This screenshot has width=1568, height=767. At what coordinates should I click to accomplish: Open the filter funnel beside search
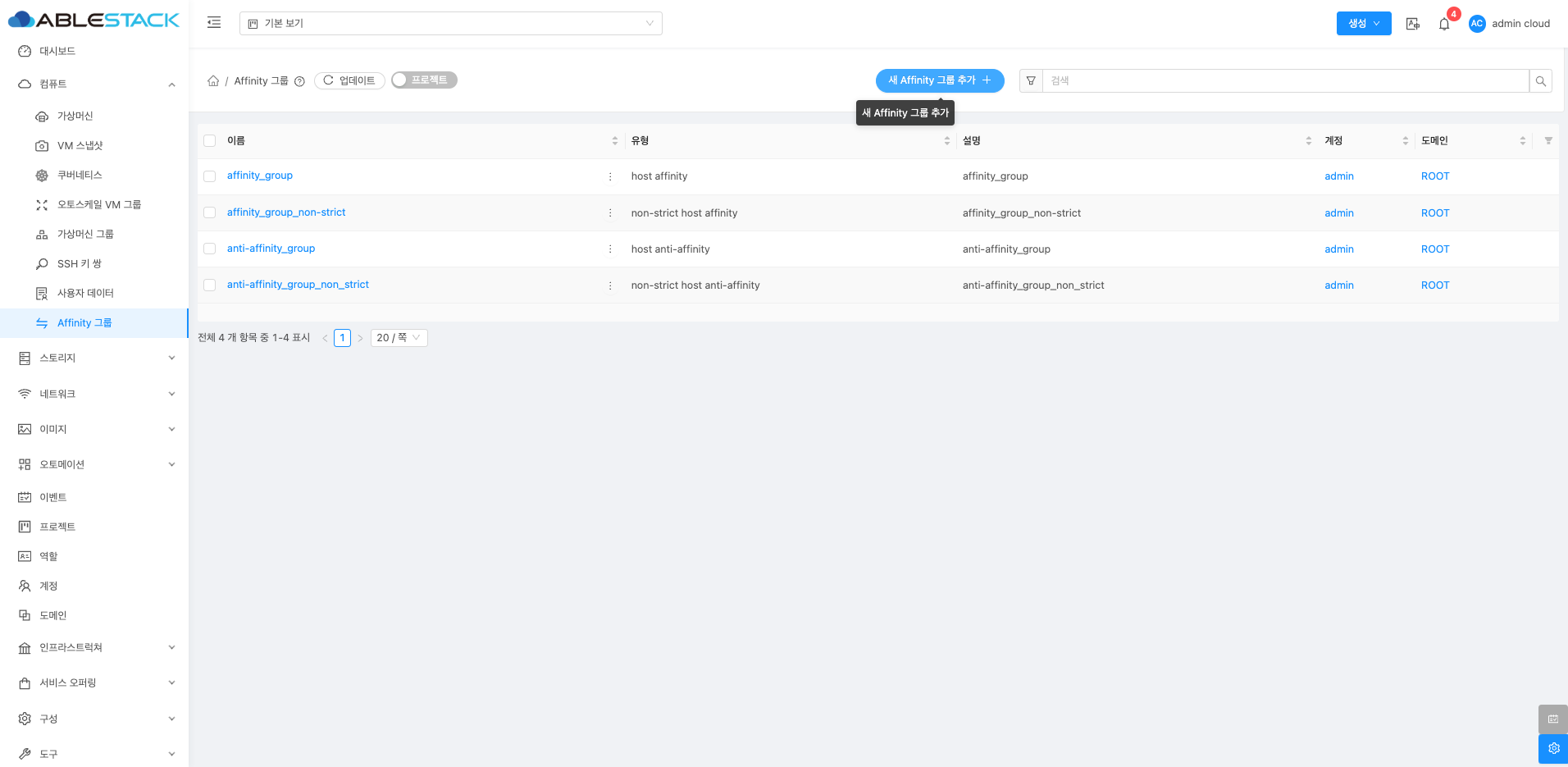[x=1031, y=80]
